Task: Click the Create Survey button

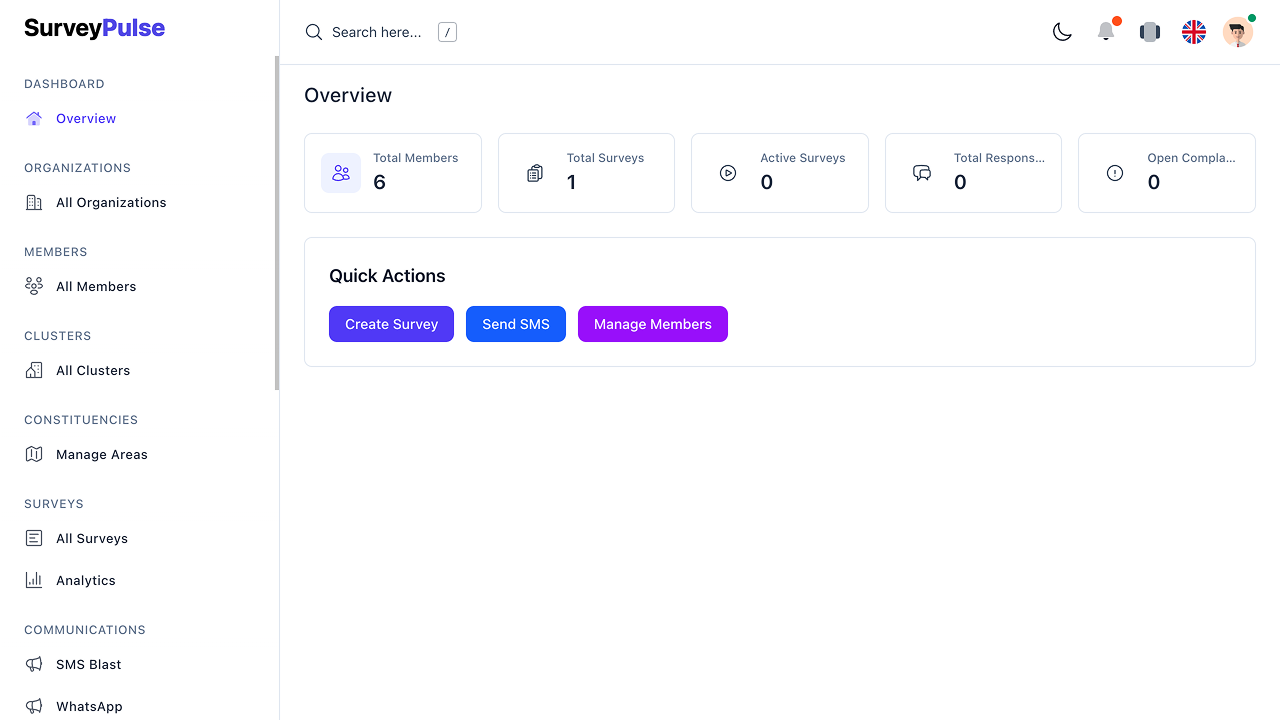Action: [391, 324]
